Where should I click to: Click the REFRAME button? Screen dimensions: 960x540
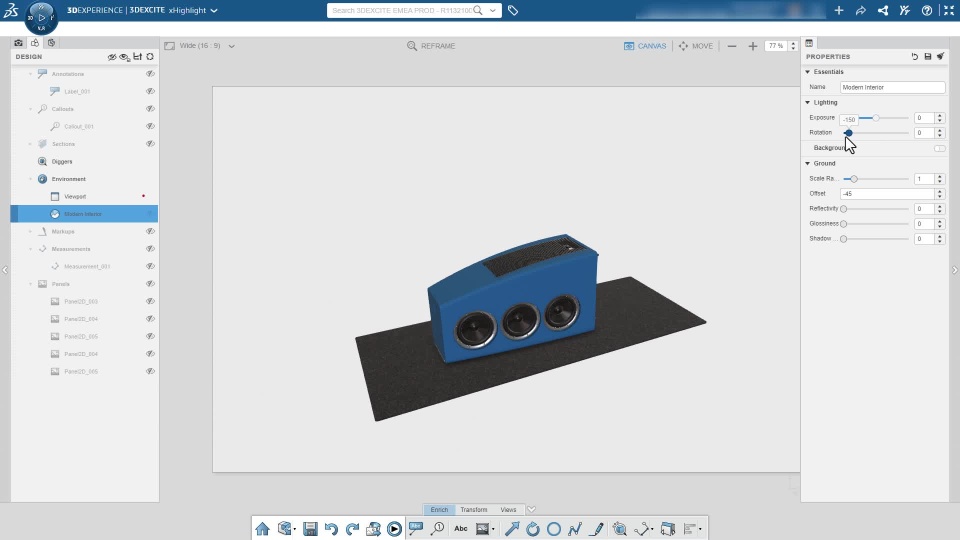tap(431, 46)
